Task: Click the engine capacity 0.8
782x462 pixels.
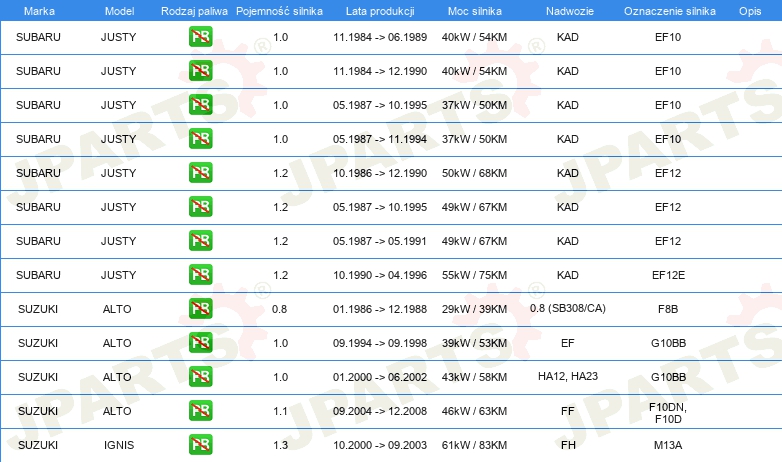Action: tap(279, 309)
